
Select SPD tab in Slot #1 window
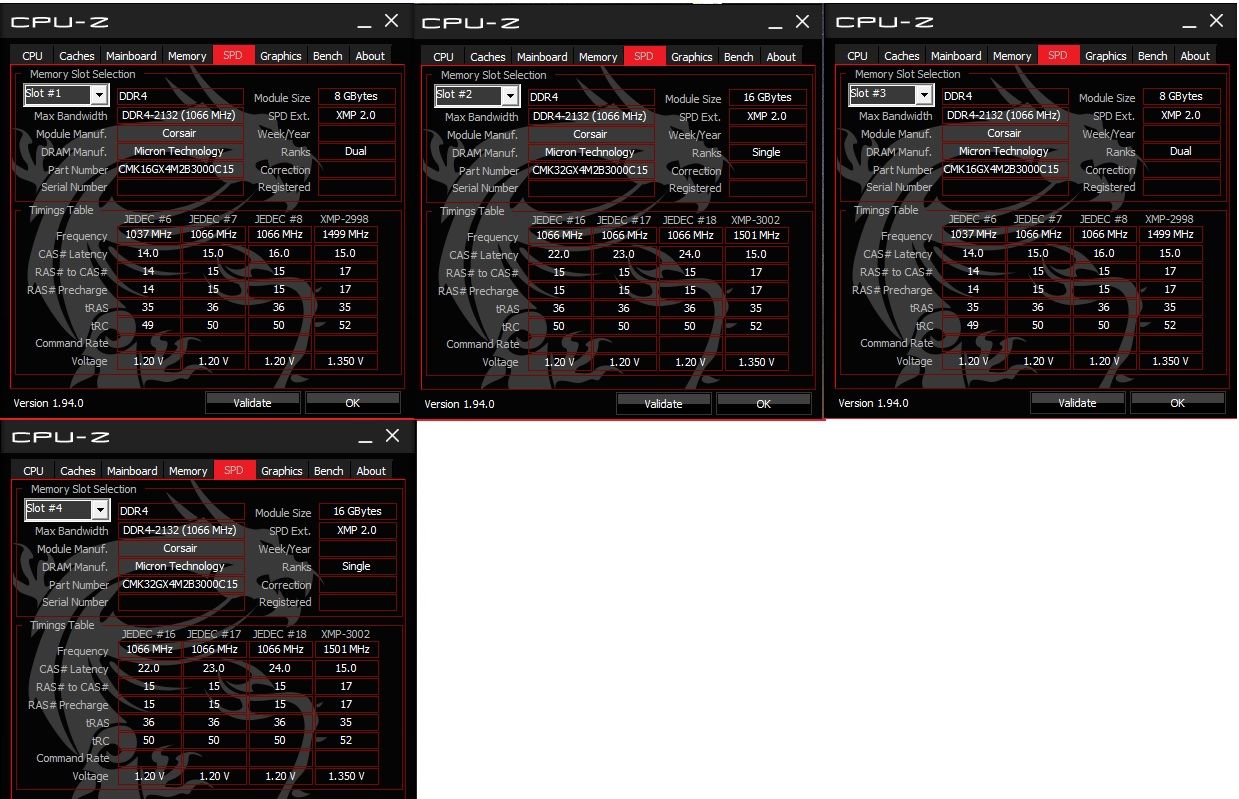coord(233,56)
